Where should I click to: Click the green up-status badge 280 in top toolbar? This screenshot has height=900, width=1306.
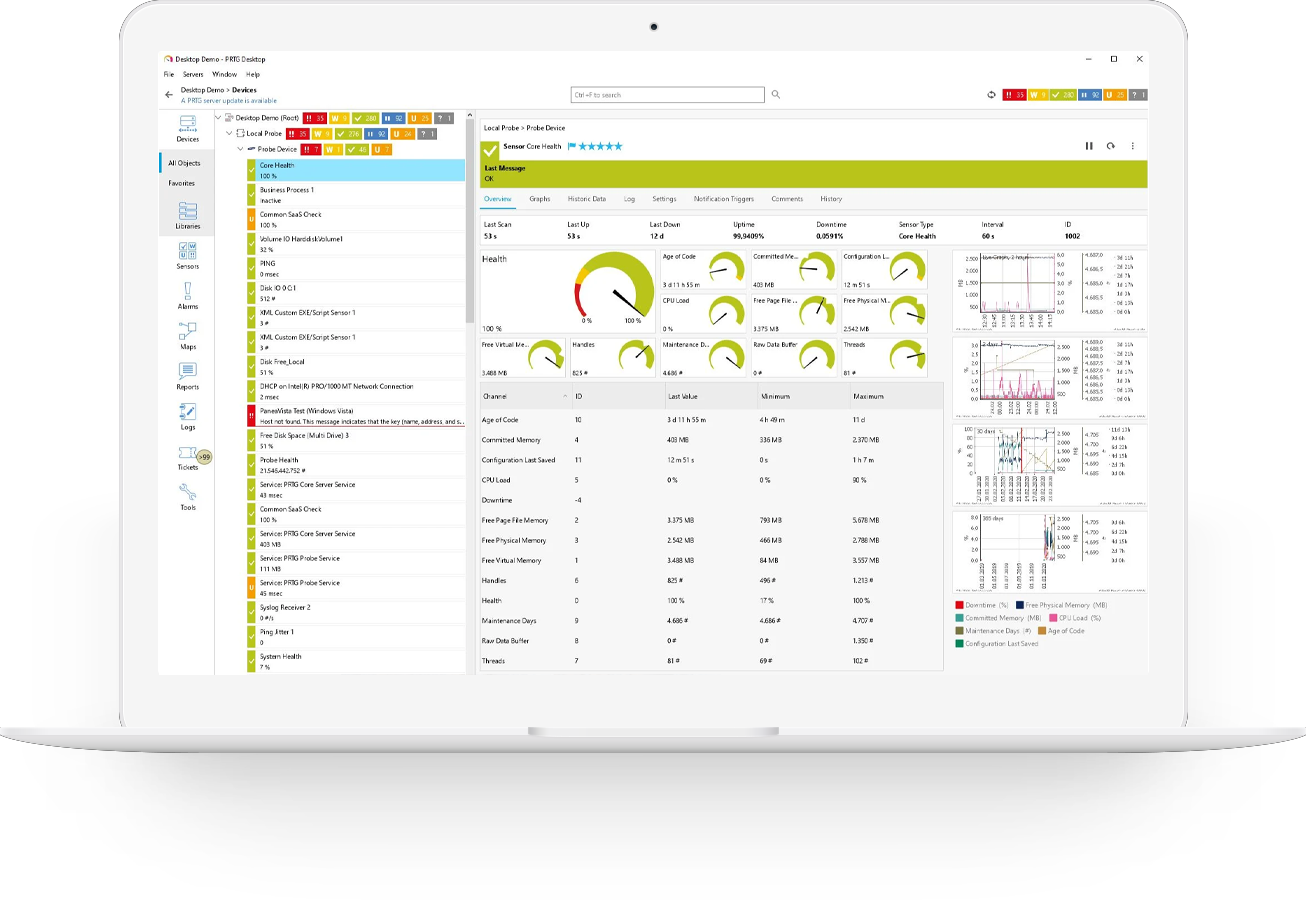[x=1063, y=94]
